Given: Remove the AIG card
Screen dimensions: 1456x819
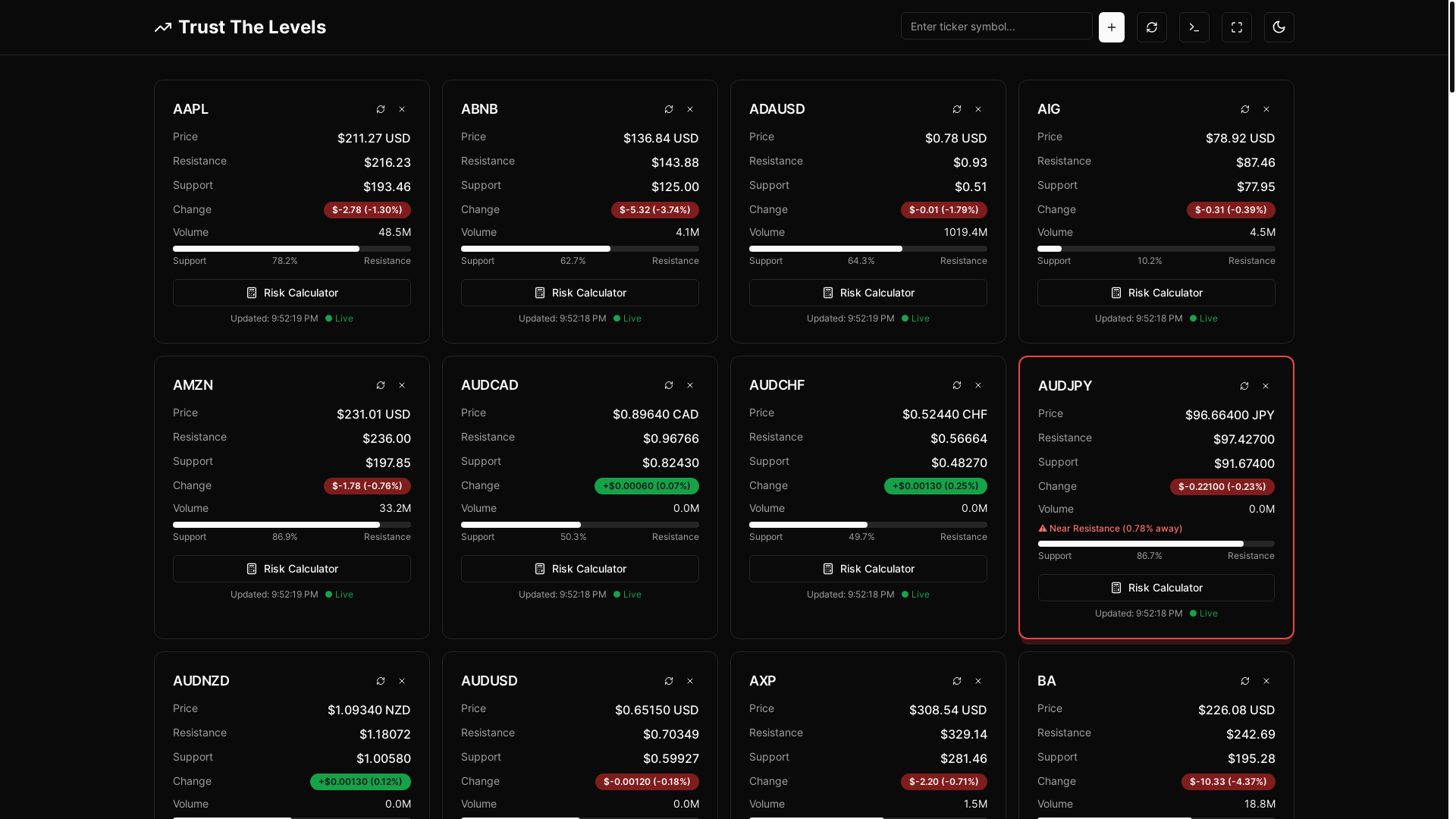Looking at the screenshot, I should pos(1266,109).
